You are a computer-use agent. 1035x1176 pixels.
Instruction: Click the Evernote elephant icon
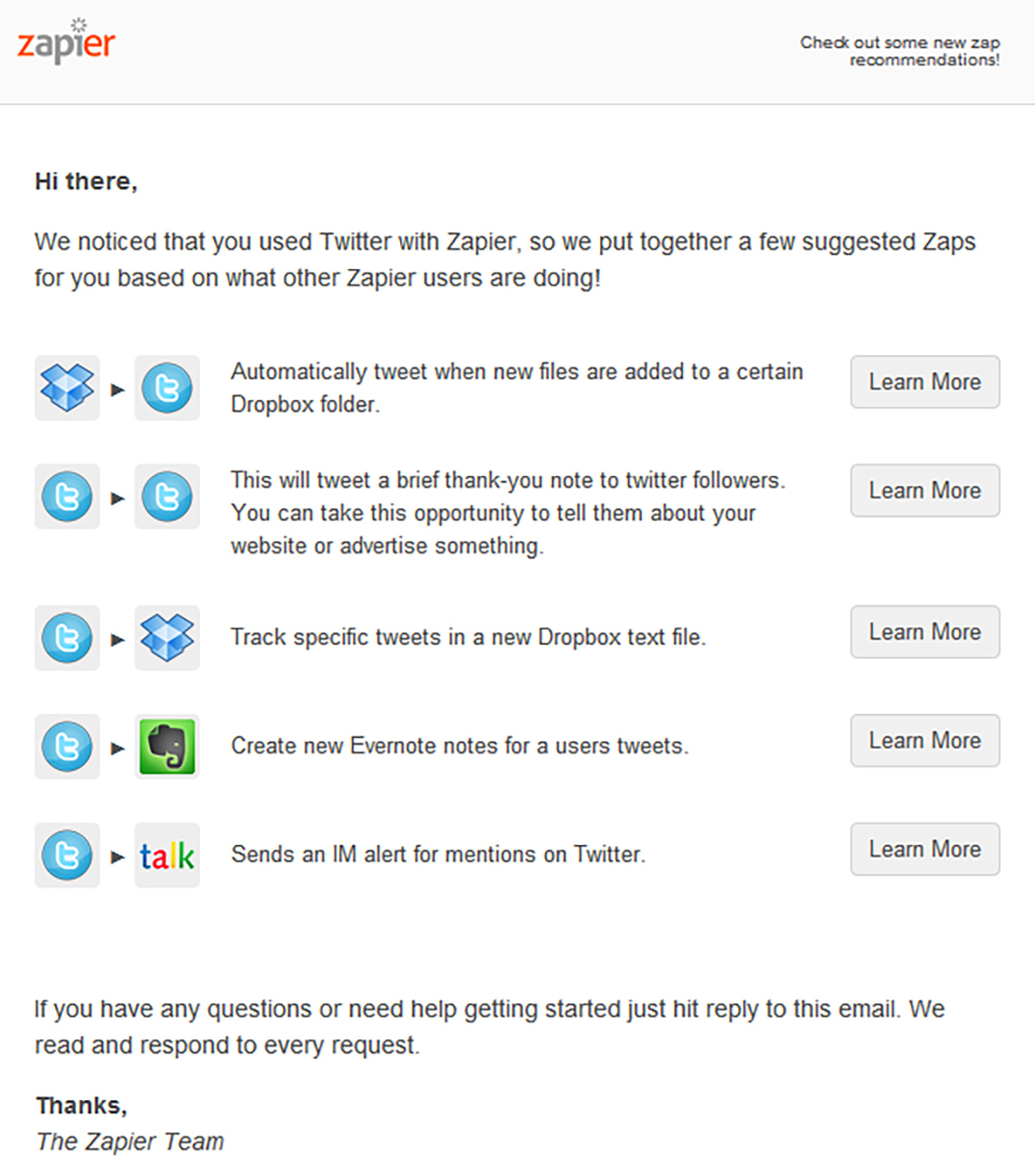[167, 747]
